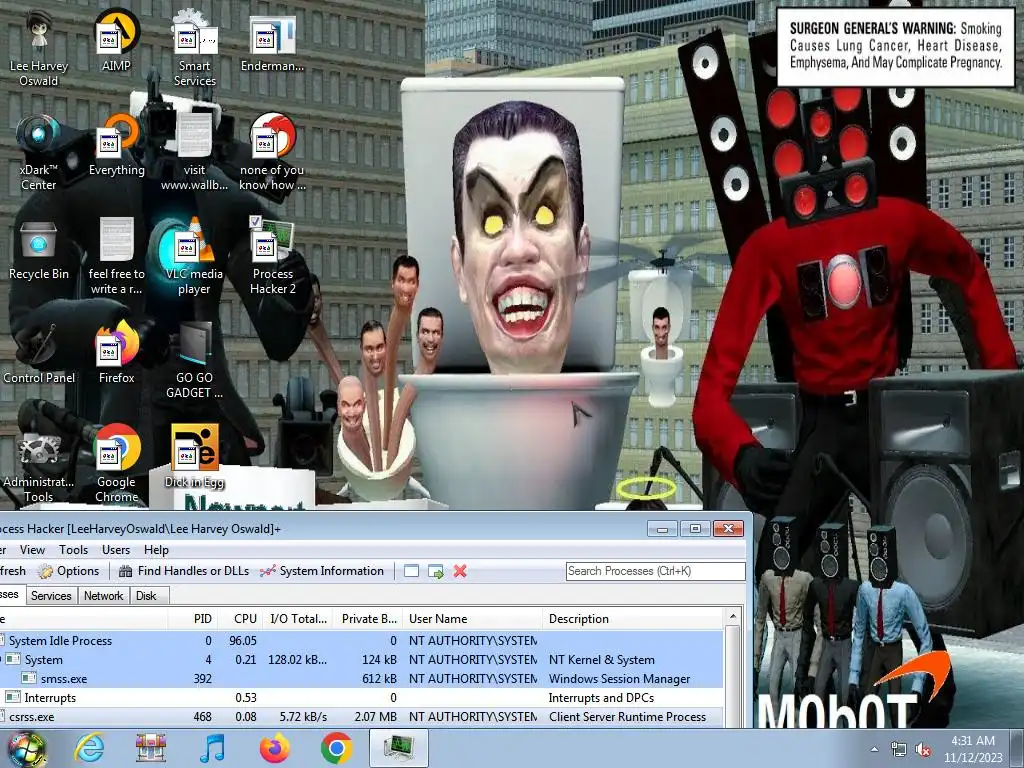Select the Firefox desktop shortcut
Screen dimensions: 1024x768
(x=116, y=353)
